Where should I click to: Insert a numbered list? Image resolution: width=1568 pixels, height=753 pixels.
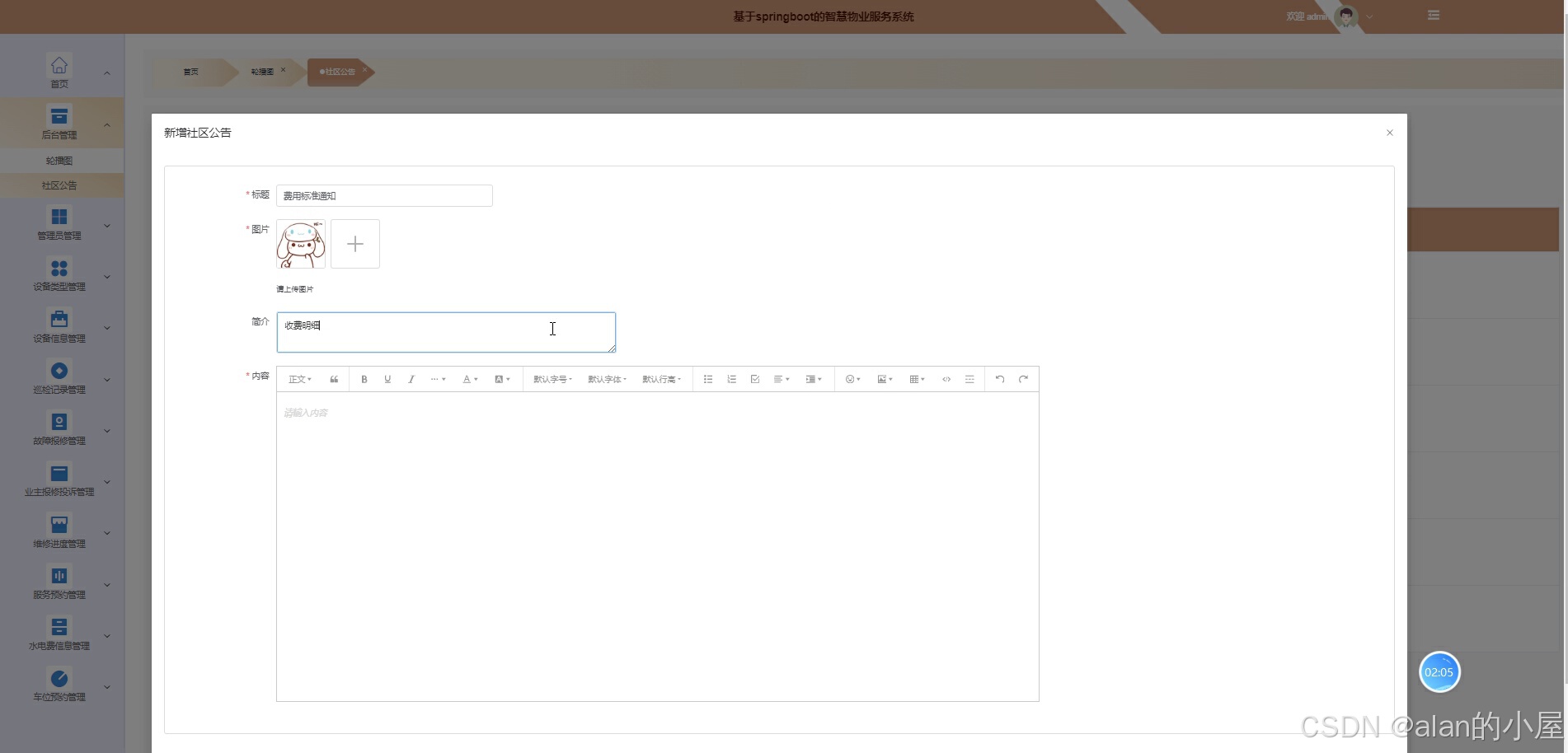(x=731, y=379)
